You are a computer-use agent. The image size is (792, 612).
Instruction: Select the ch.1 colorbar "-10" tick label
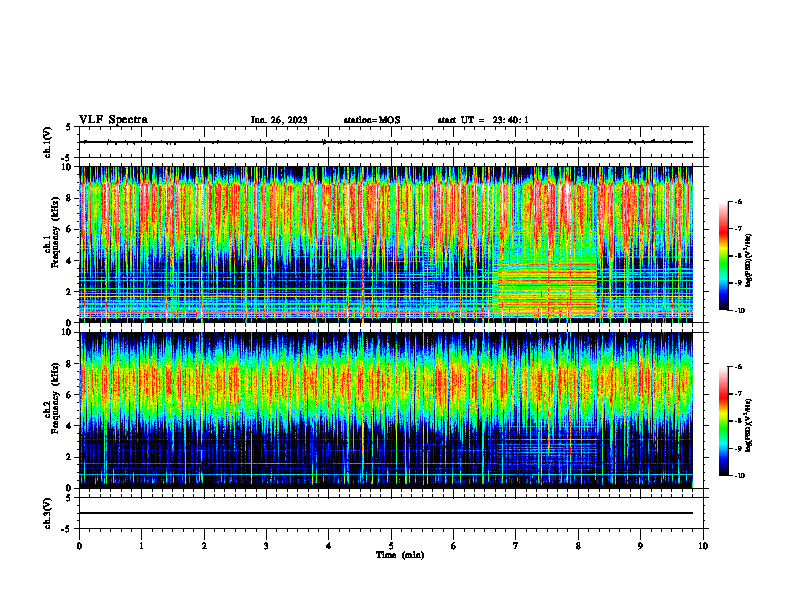click(x=739, y=311)
